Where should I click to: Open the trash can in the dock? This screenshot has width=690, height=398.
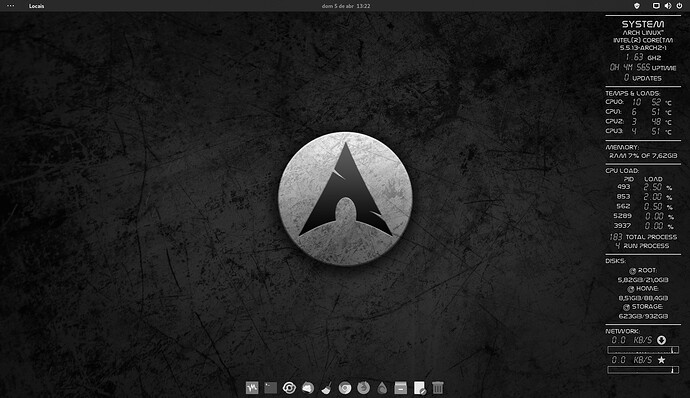[x=437, y=387]
